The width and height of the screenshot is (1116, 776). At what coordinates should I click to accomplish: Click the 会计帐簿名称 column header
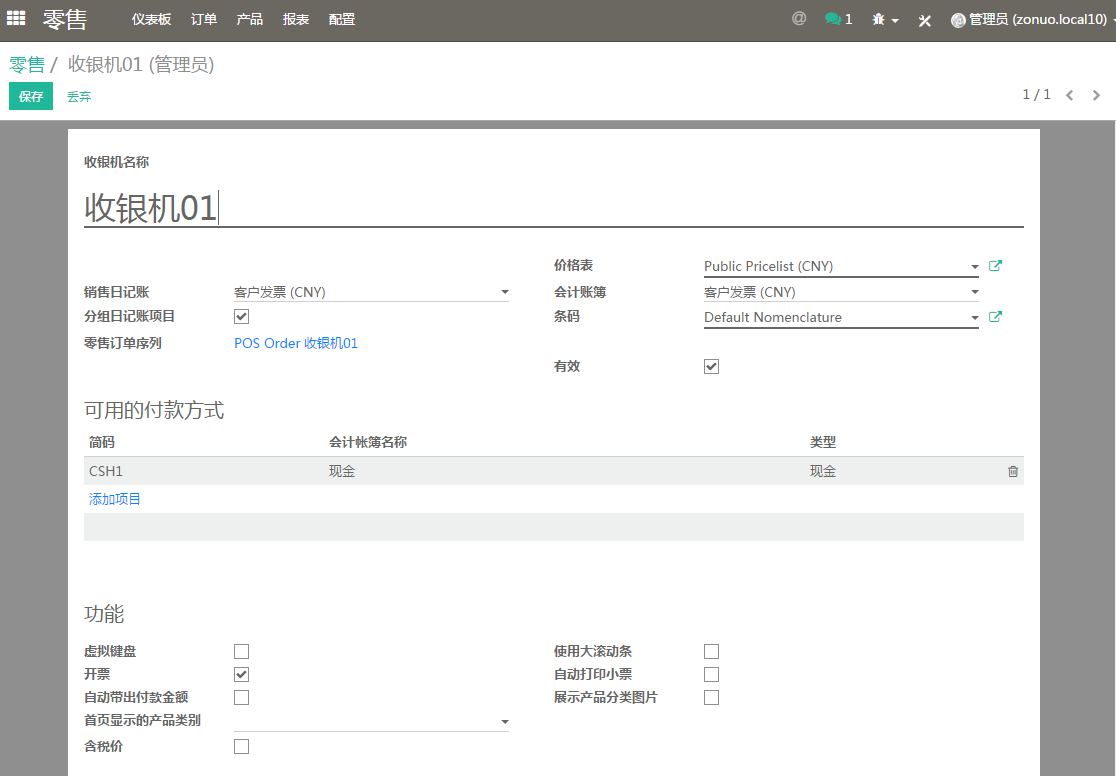(x=368, y=442)
